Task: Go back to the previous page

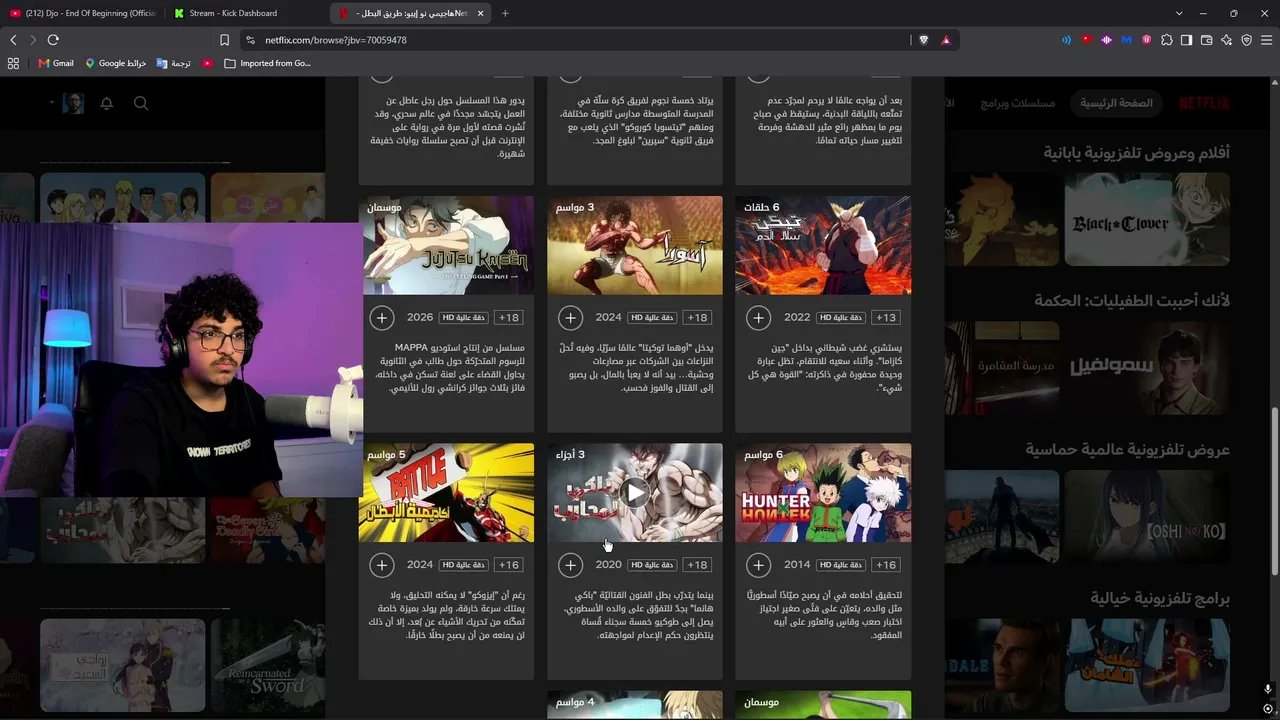Action: tap(13, 40)
